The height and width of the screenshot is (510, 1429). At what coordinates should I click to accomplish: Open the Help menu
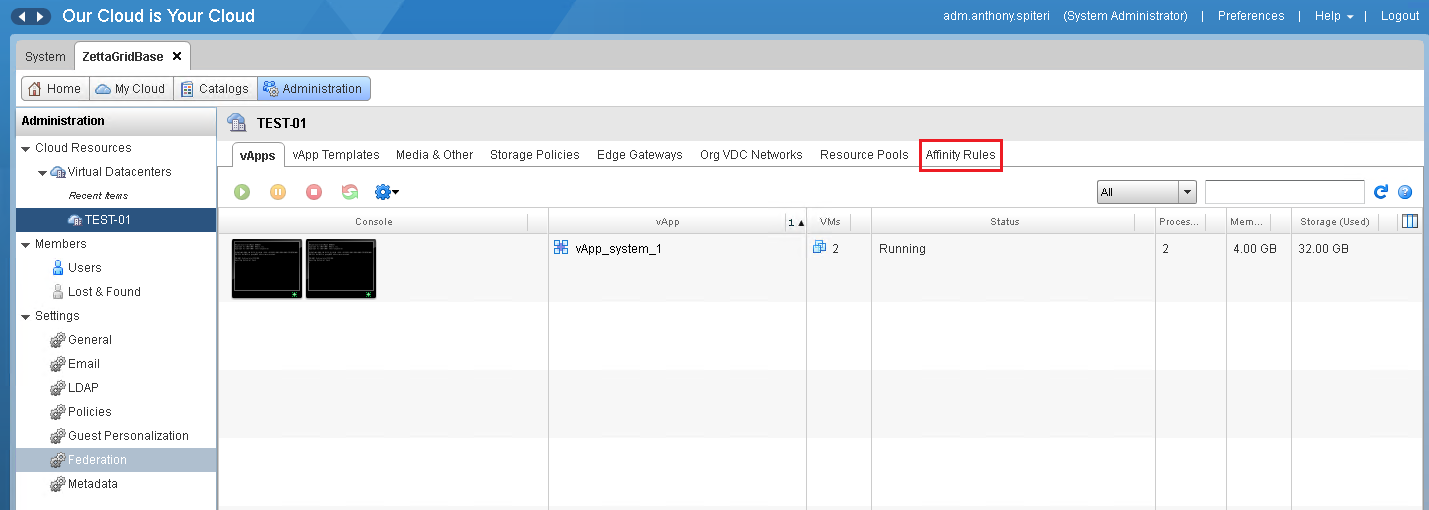tap(1334, 16)
